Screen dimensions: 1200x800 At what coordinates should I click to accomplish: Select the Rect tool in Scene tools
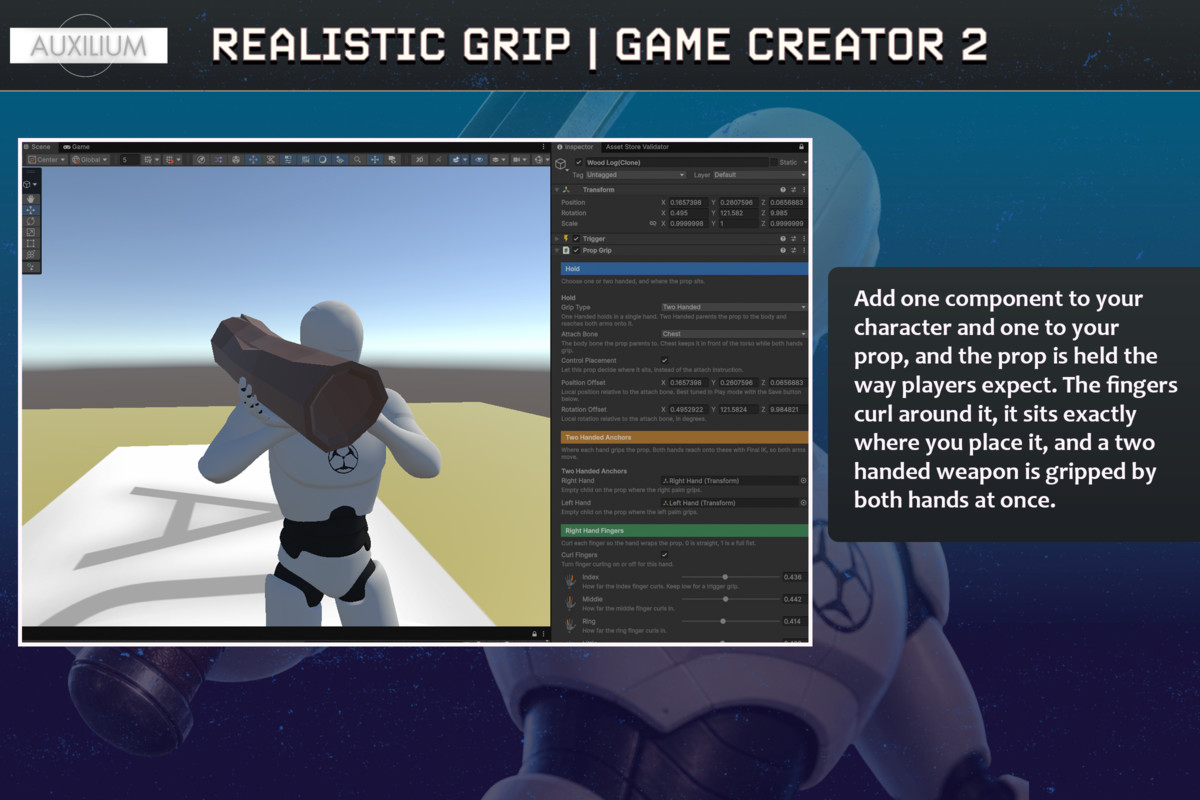point(31,243)
